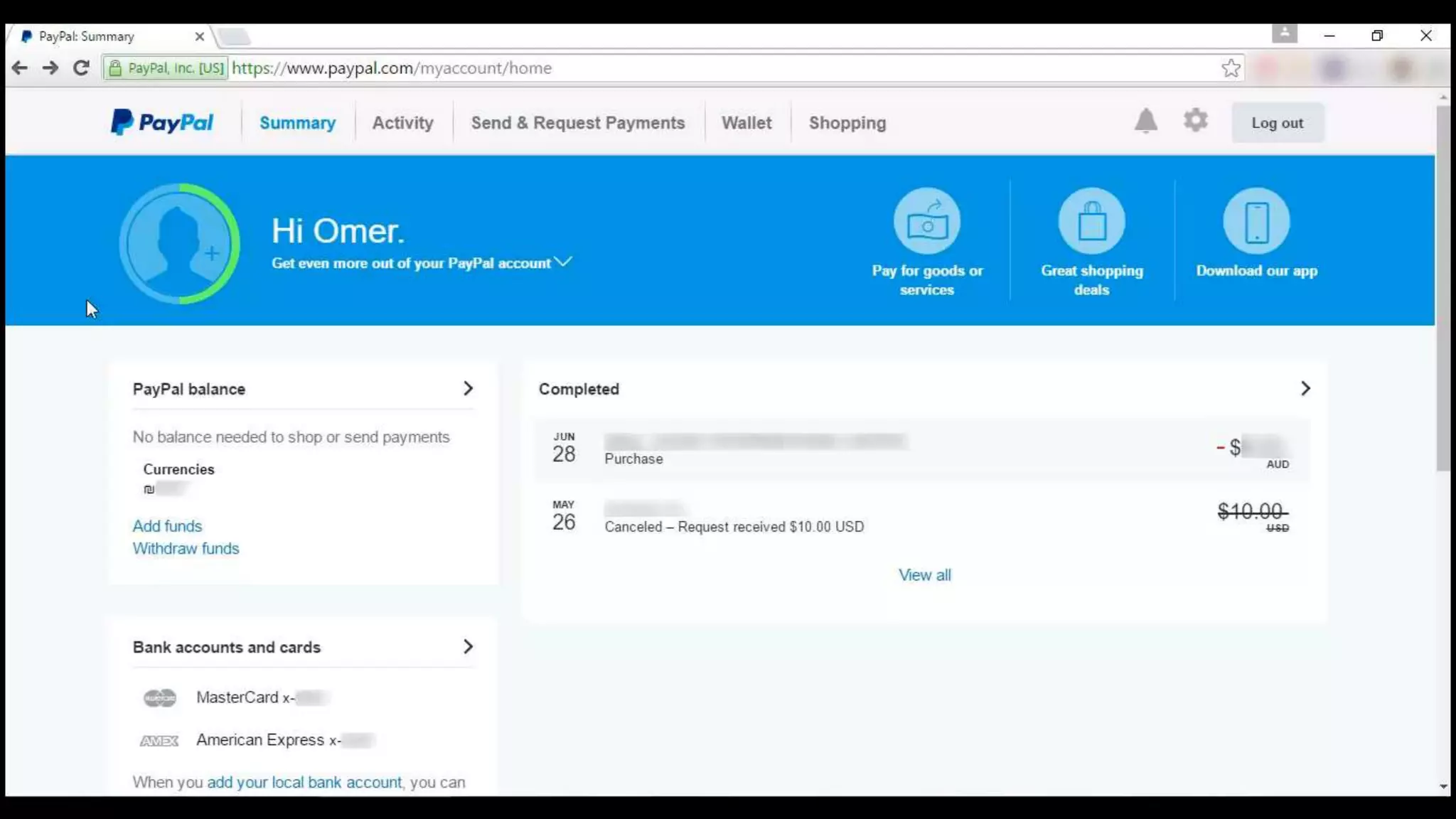This screenshot has width=1456, height=819.
Task: Click the profile photo avatar circle
Action: point(179,244)
